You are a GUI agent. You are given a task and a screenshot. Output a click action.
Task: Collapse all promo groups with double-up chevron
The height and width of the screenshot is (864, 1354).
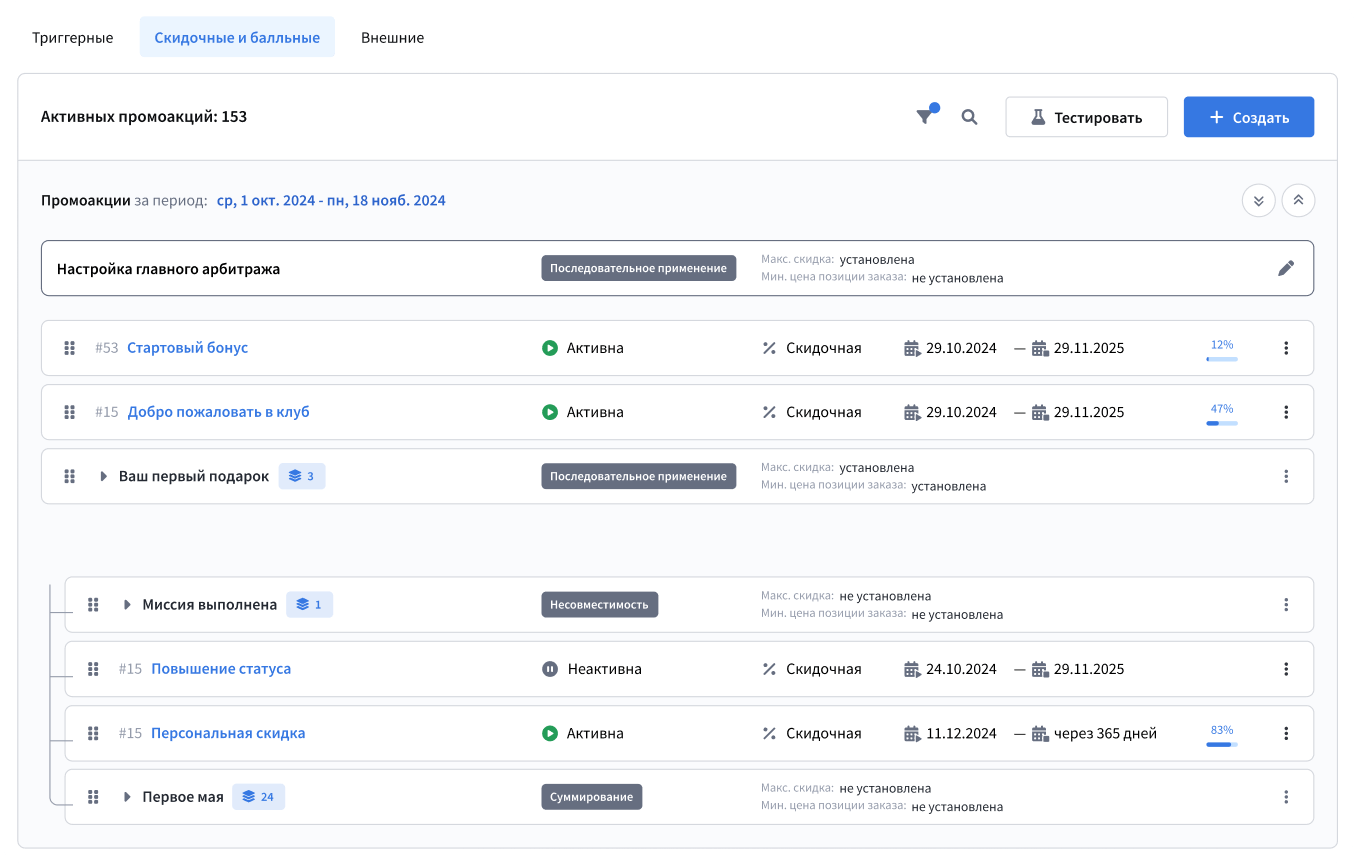coord(1298,200)
